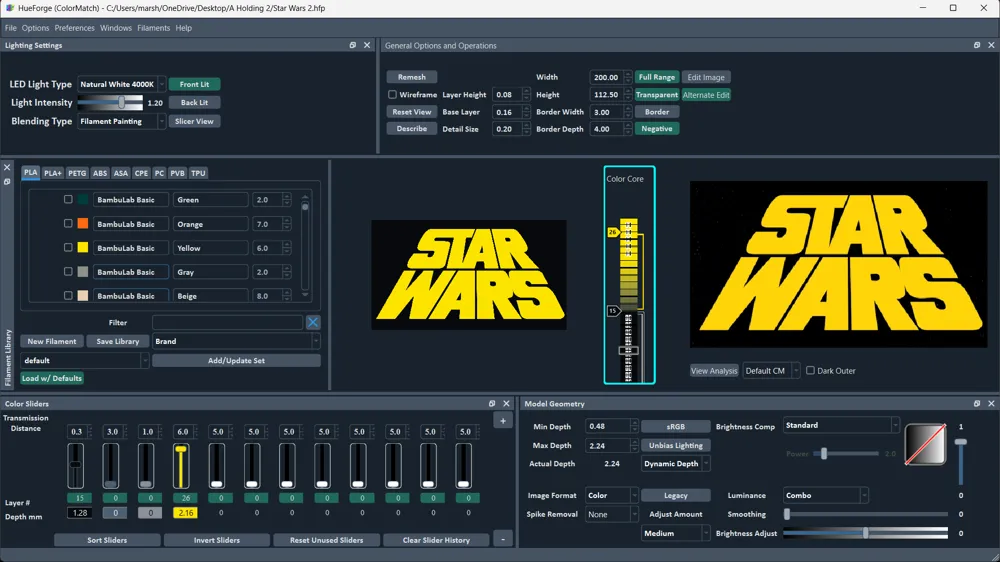
Task: Float the Filament Library side panel
Action: pyautogui.click(x=7, y=182)
